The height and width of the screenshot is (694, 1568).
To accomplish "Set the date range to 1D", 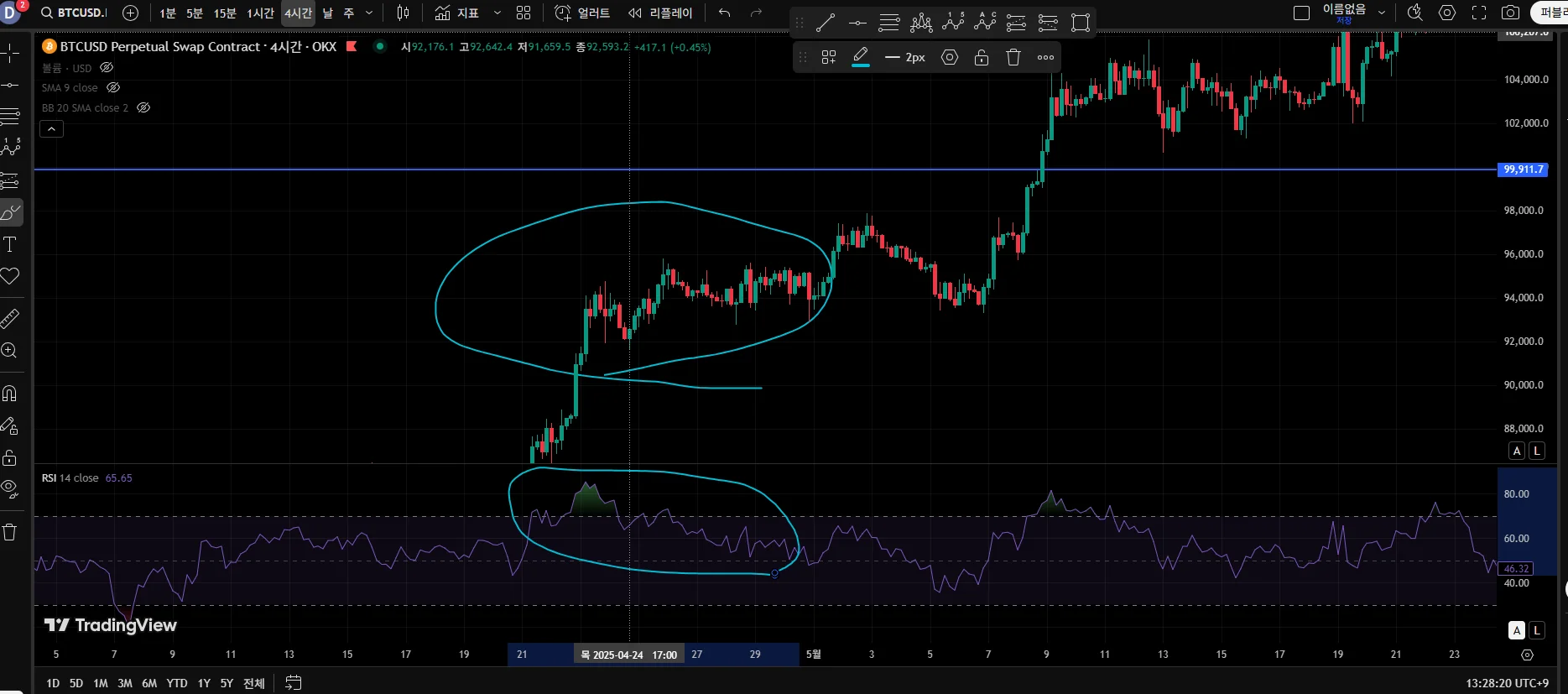I will click(53, 683).
